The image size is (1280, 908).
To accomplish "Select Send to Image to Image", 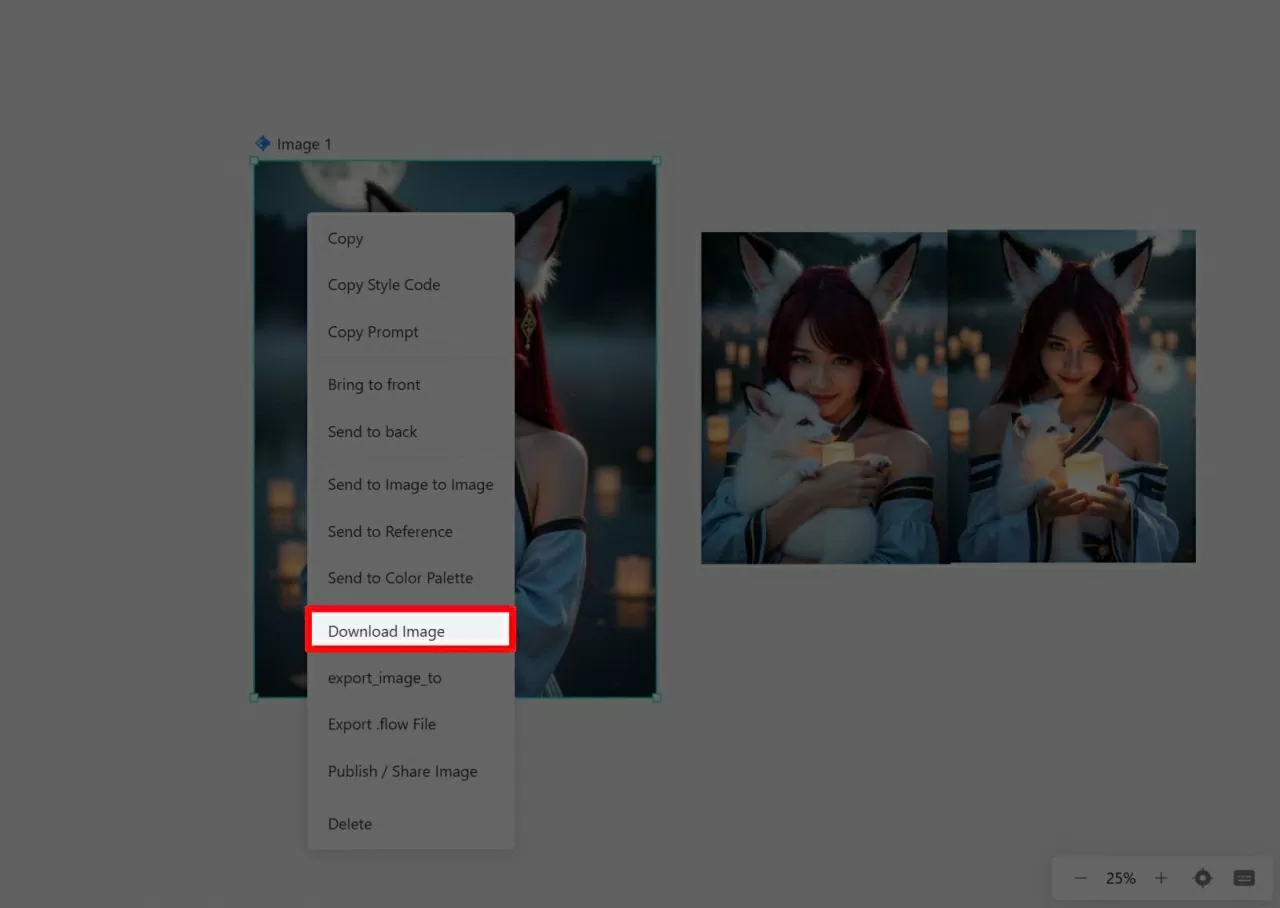I will (410, 485).
